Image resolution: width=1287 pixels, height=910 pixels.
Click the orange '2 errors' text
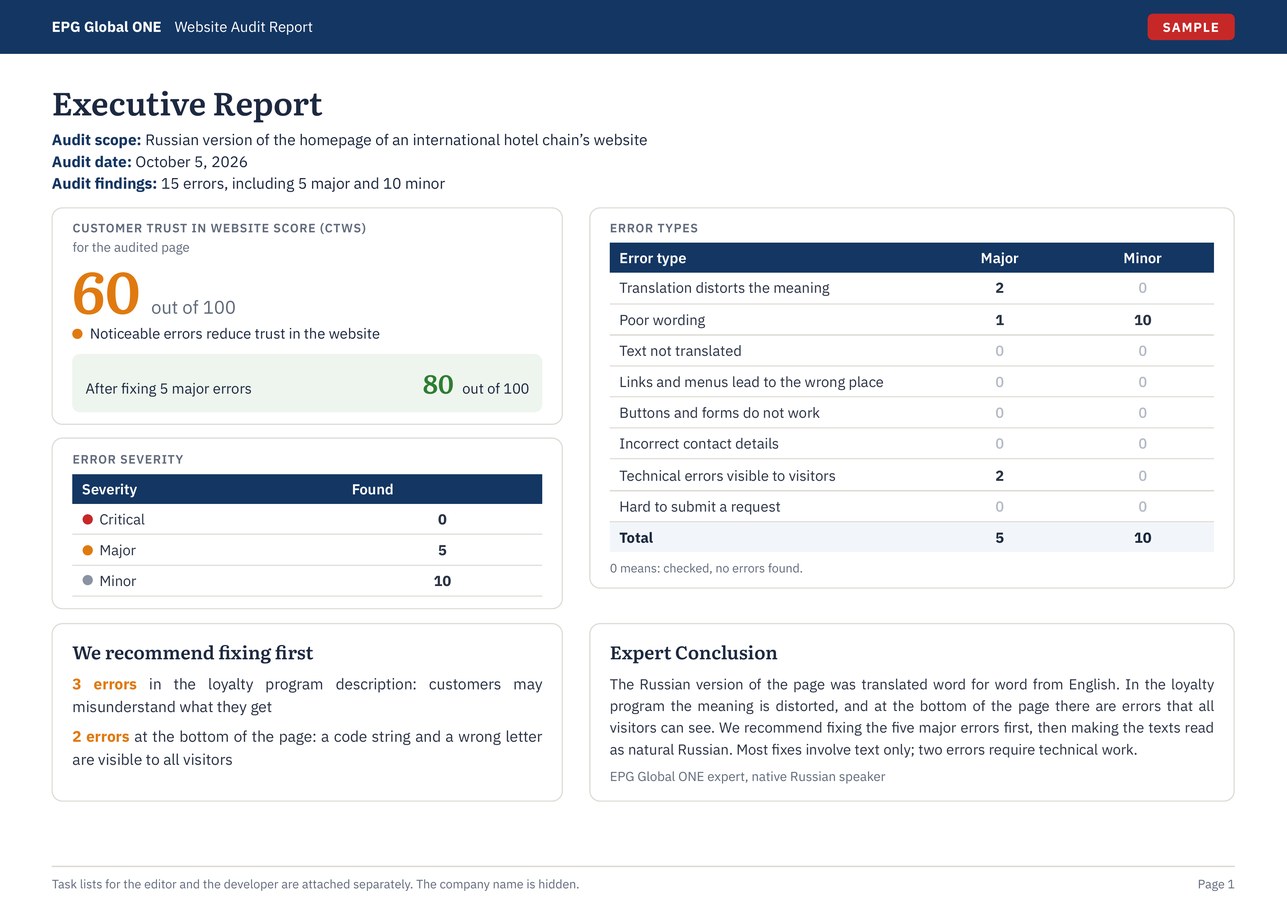pos(100,737)
